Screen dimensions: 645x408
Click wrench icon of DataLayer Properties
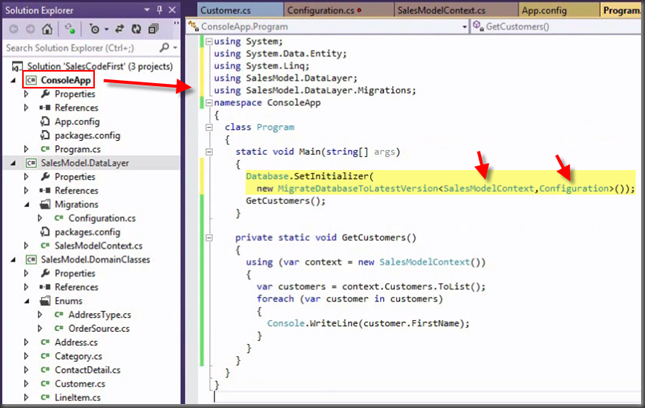click(x=45, y=176)
